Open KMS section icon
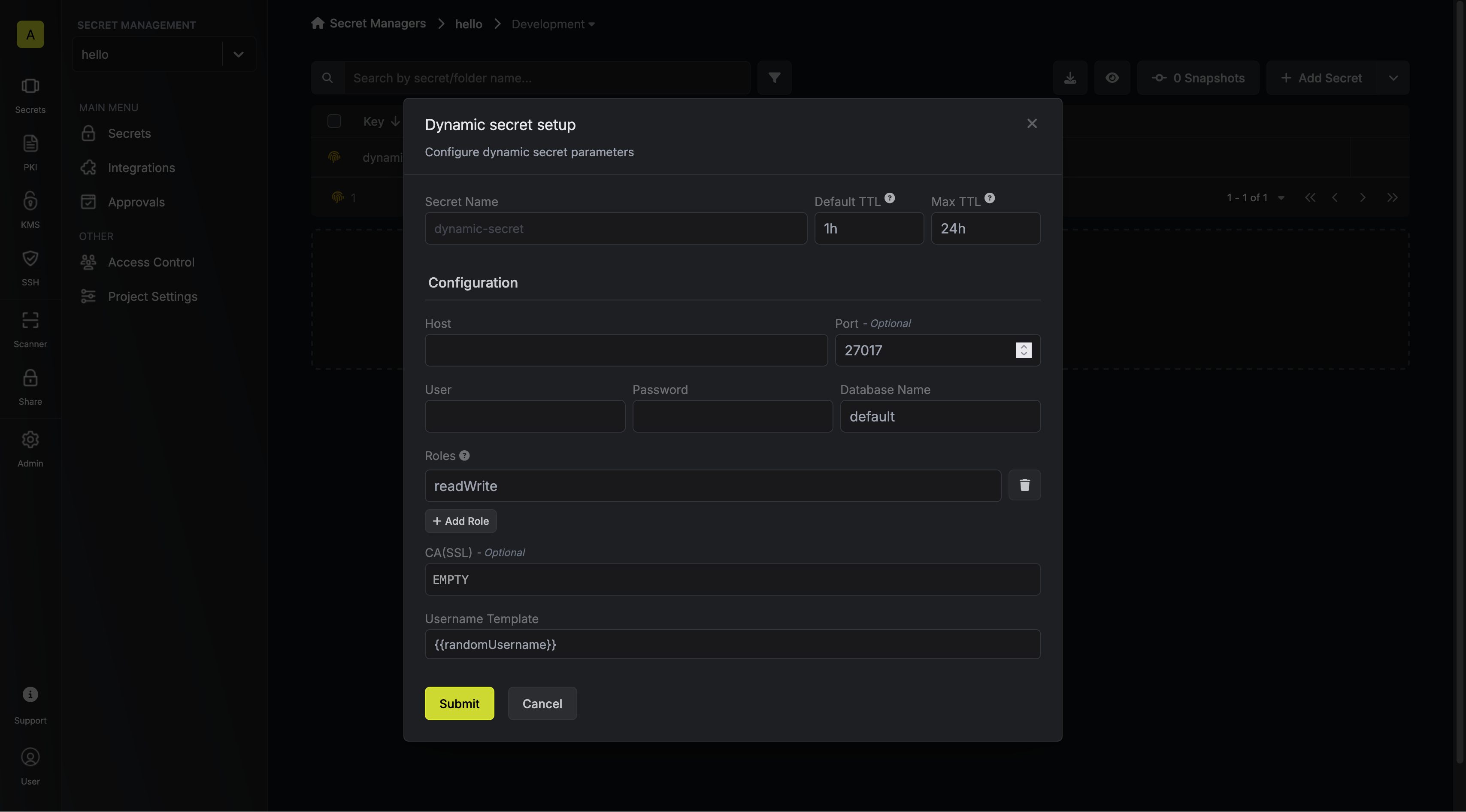 coord(30,211)
